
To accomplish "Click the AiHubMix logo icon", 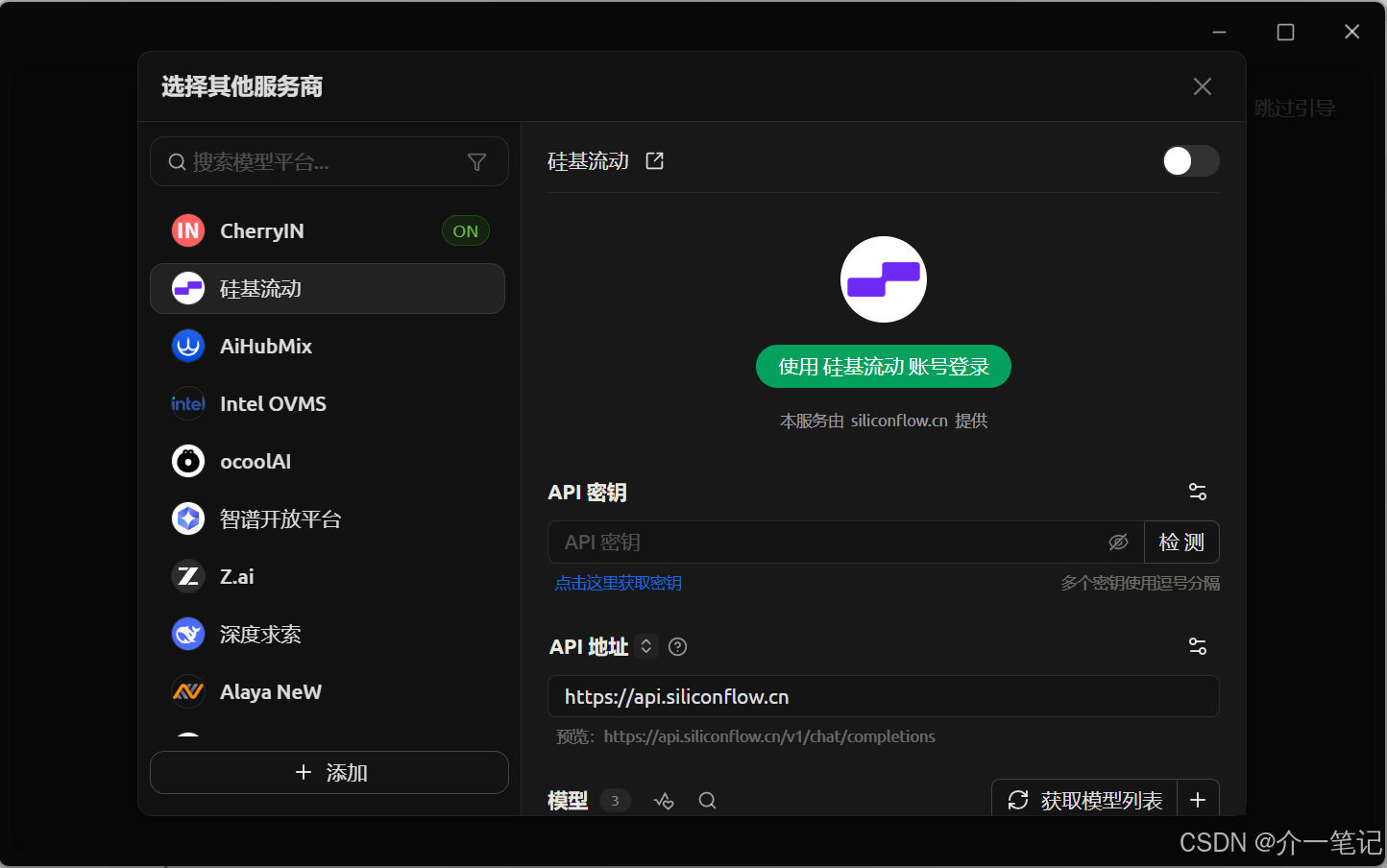I will [188, 346].
